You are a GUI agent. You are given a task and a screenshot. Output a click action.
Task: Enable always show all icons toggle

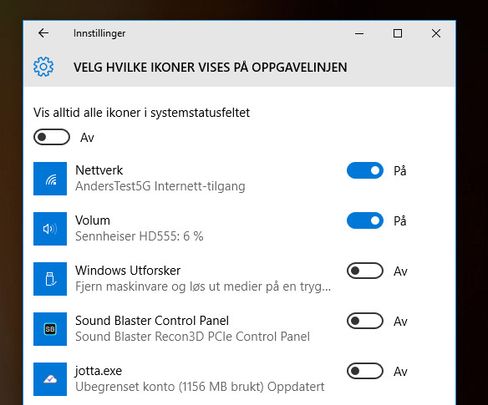(52, 137)
